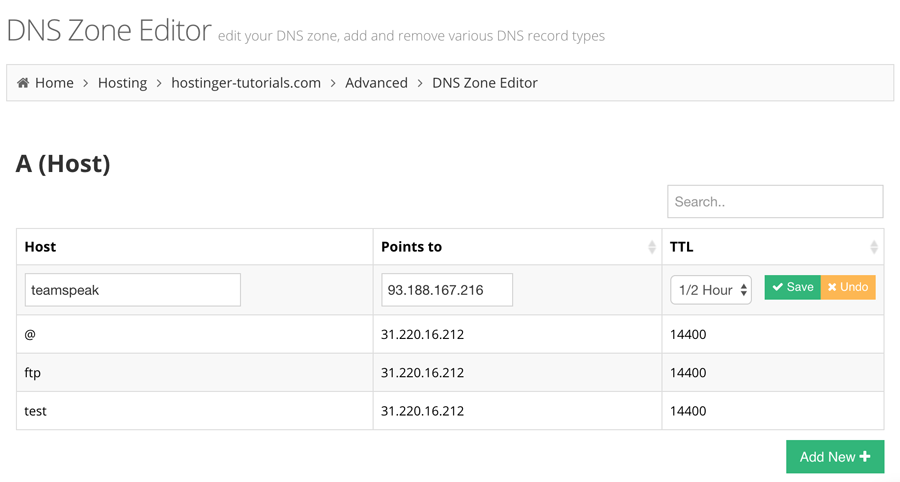
Task: Undo changes to the teamspeak record
Action: [x=848, y=288]
